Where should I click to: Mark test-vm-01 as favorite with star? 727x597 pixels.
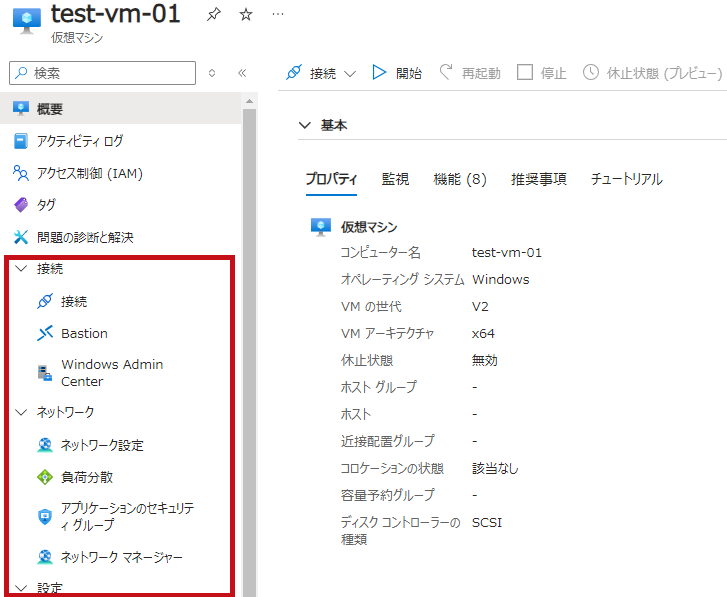[x=246, y=14]
